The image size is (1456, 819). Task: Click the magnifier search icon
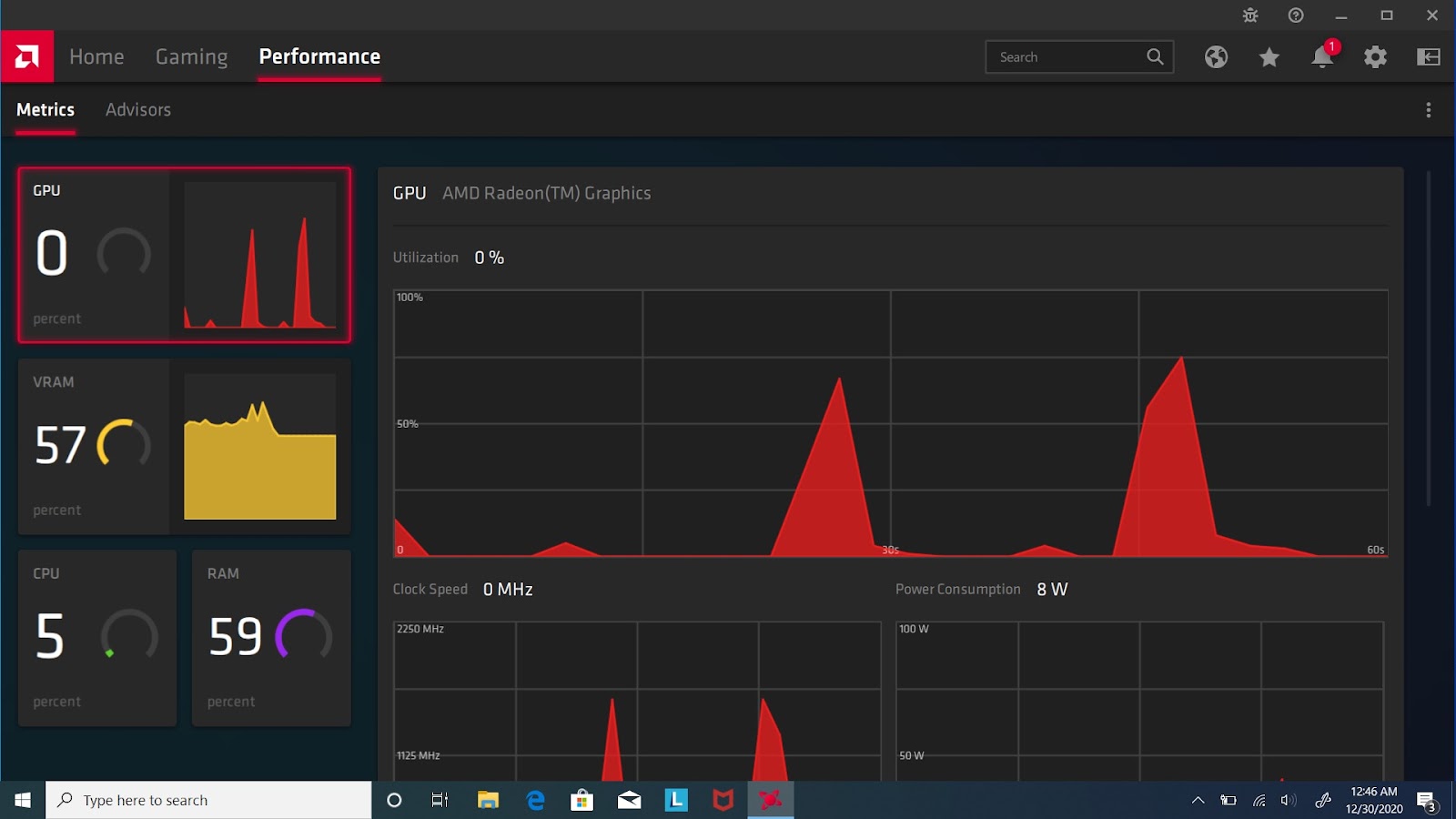point(1155,56)
